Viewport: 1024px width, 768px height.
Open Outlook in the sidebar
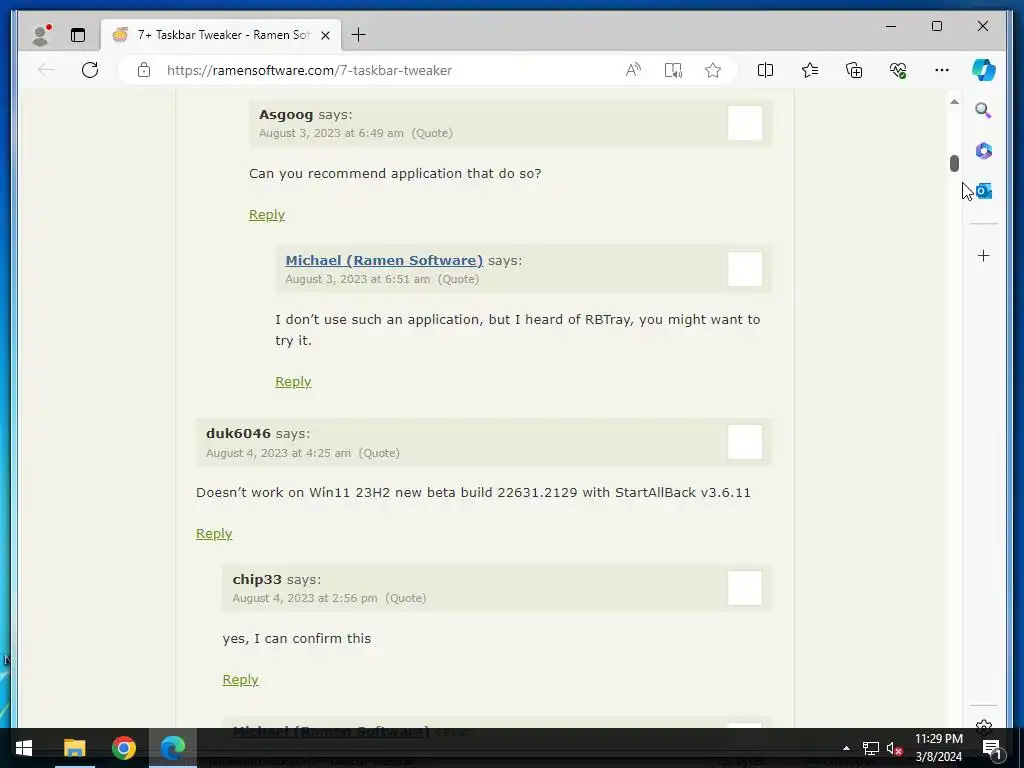pyautogui.click(x=984, y=191)
